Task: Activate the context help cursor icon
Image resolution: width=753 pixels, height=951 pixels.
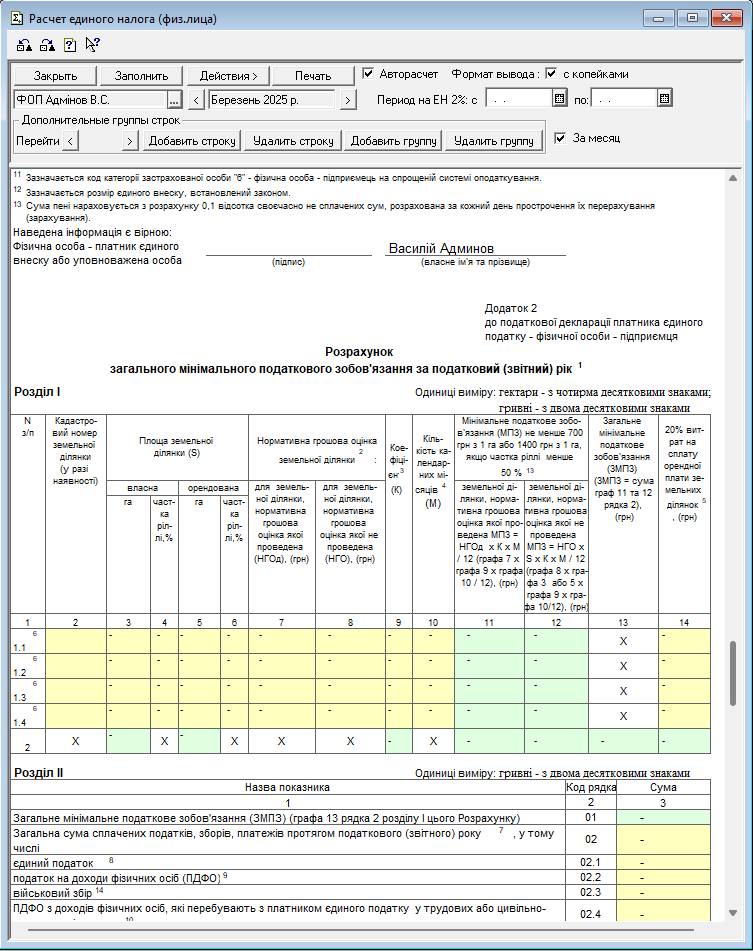Action: pos(92,45)
